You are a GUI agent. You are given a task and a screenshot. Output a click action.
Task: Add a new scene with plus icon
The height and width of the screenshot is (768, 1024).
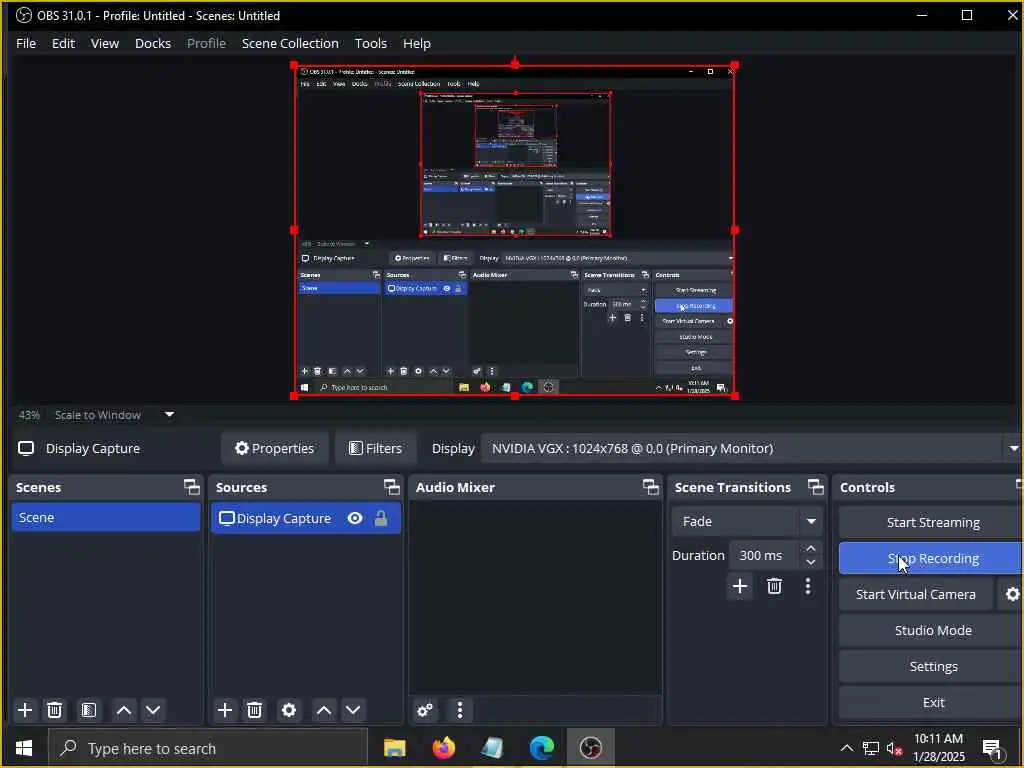click(x=25, y=710)
